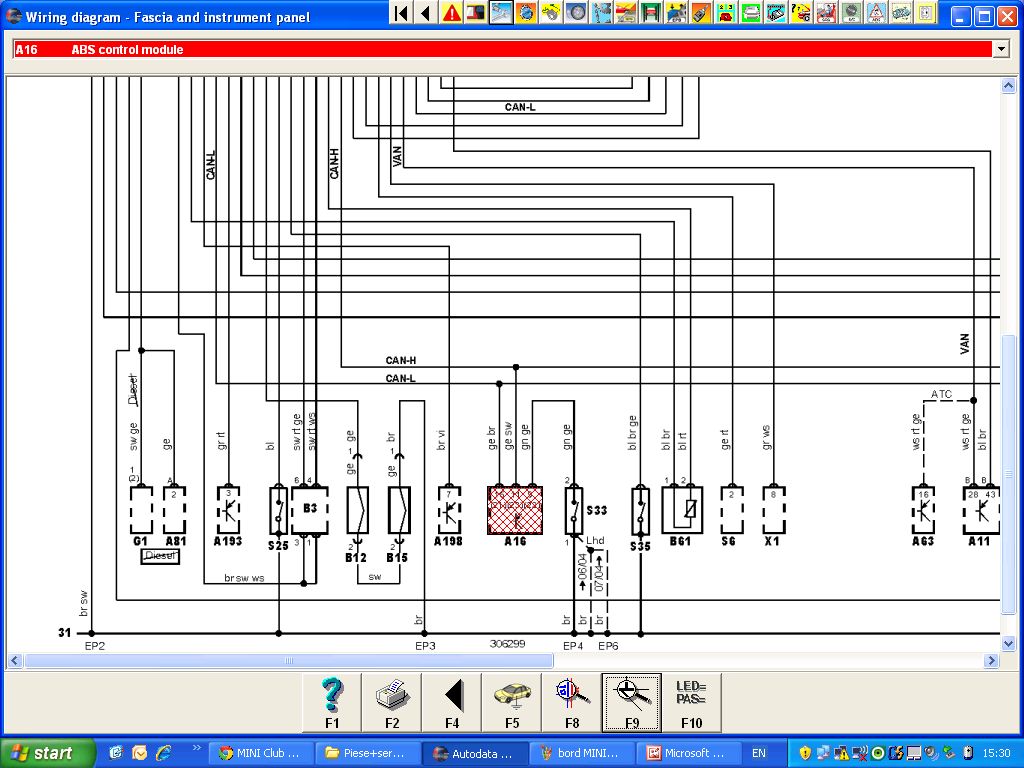
Task: Click the horizontal scrollbar right arrow
Action: [992, 661]
